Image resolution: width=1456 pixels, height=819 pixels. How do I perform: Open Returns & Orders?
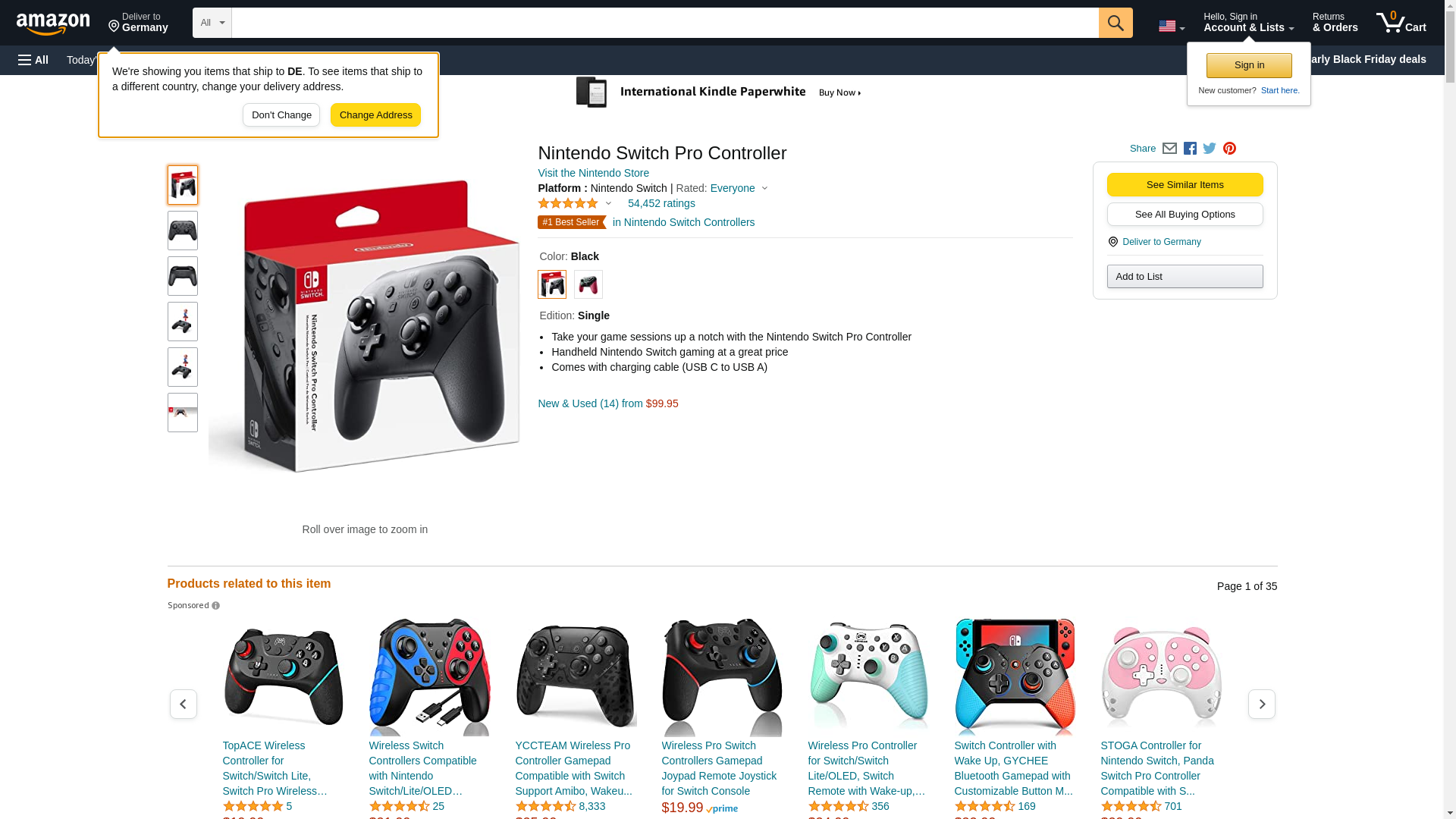tap(1335, 23)
